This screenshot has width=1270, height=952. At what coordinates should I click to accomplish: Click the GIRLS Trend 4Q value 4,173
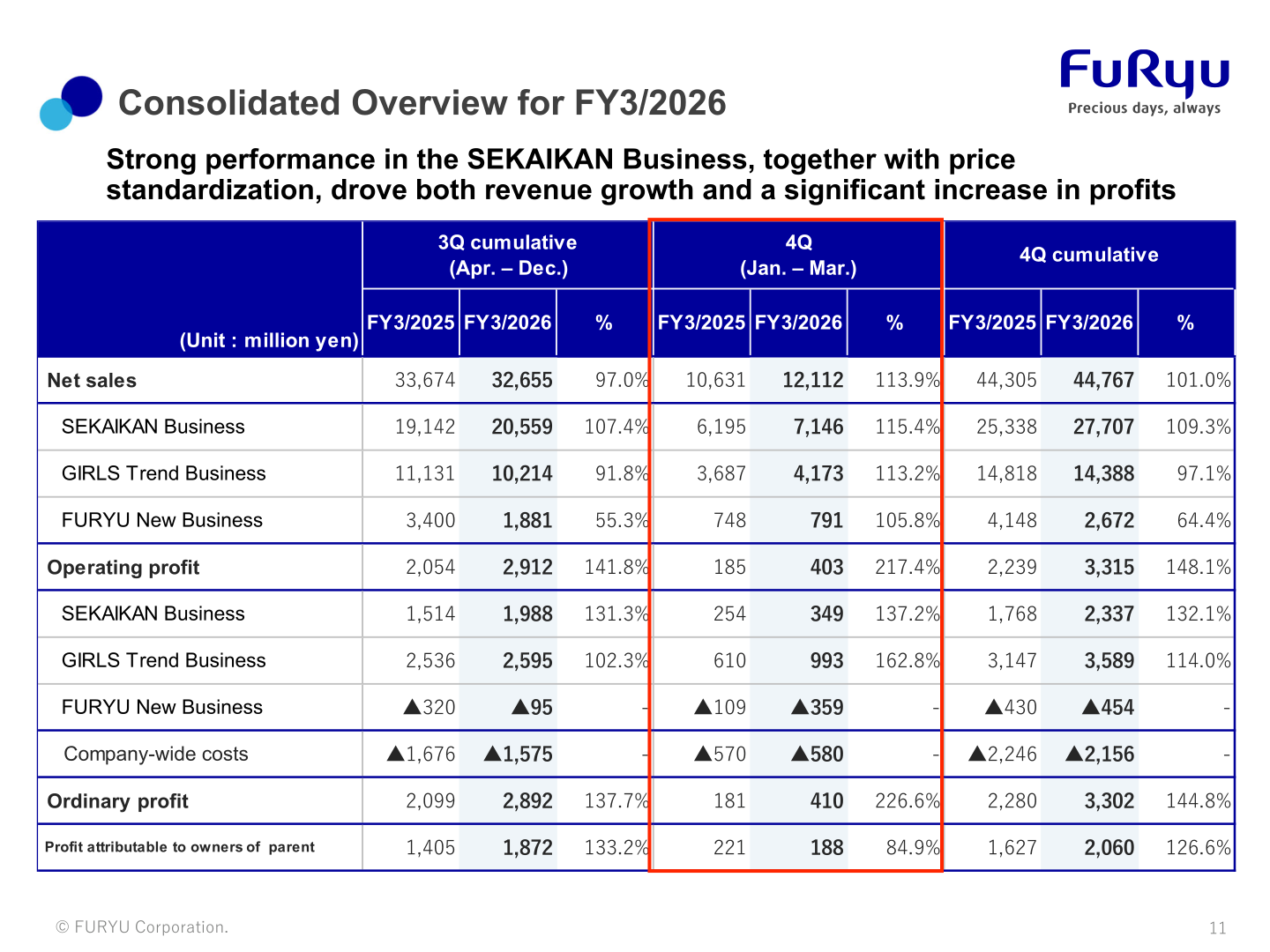point(818,473)
